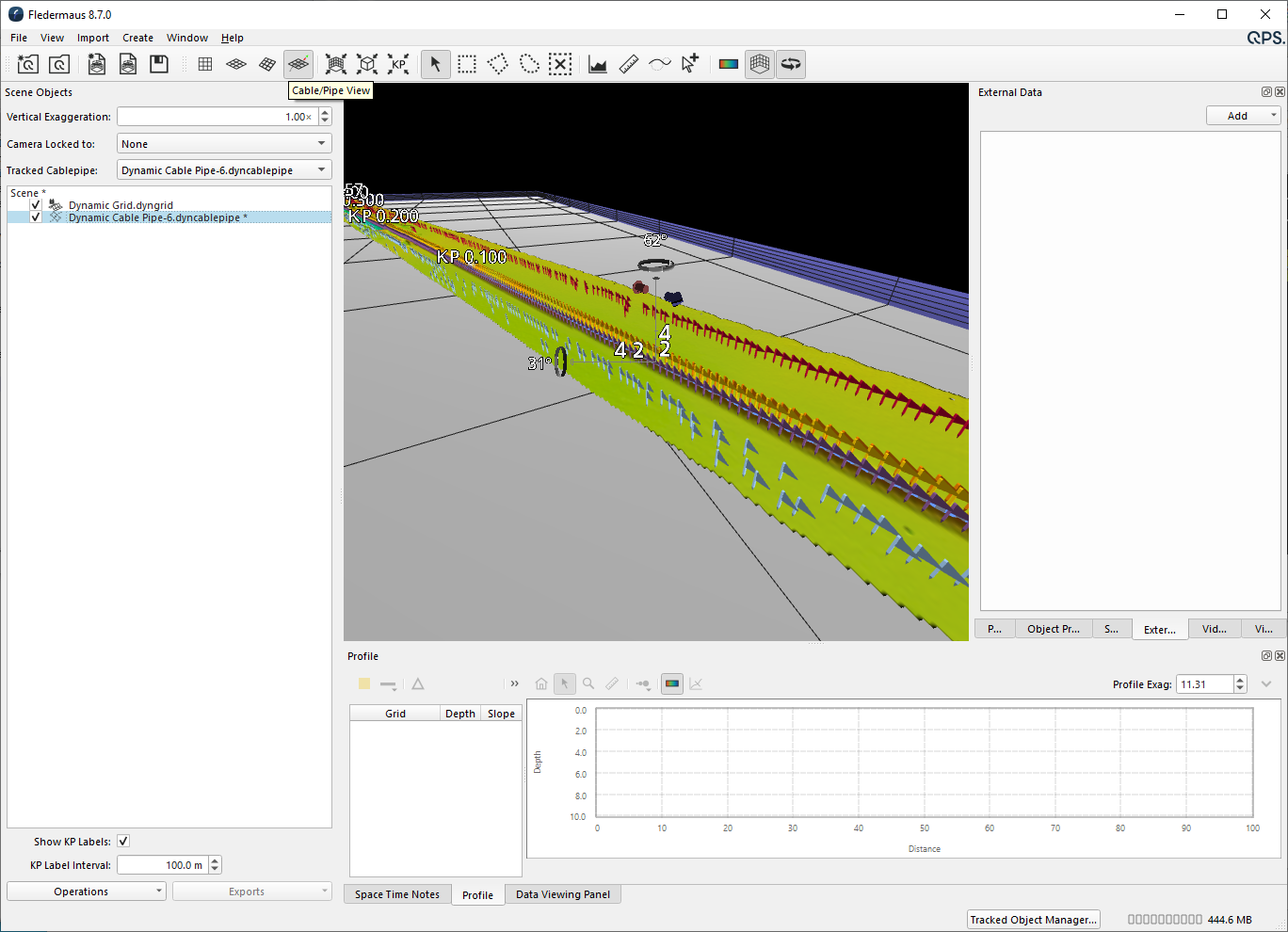Activate the rectangle selection tool
1288x932 pixels.
pos(467,64)
